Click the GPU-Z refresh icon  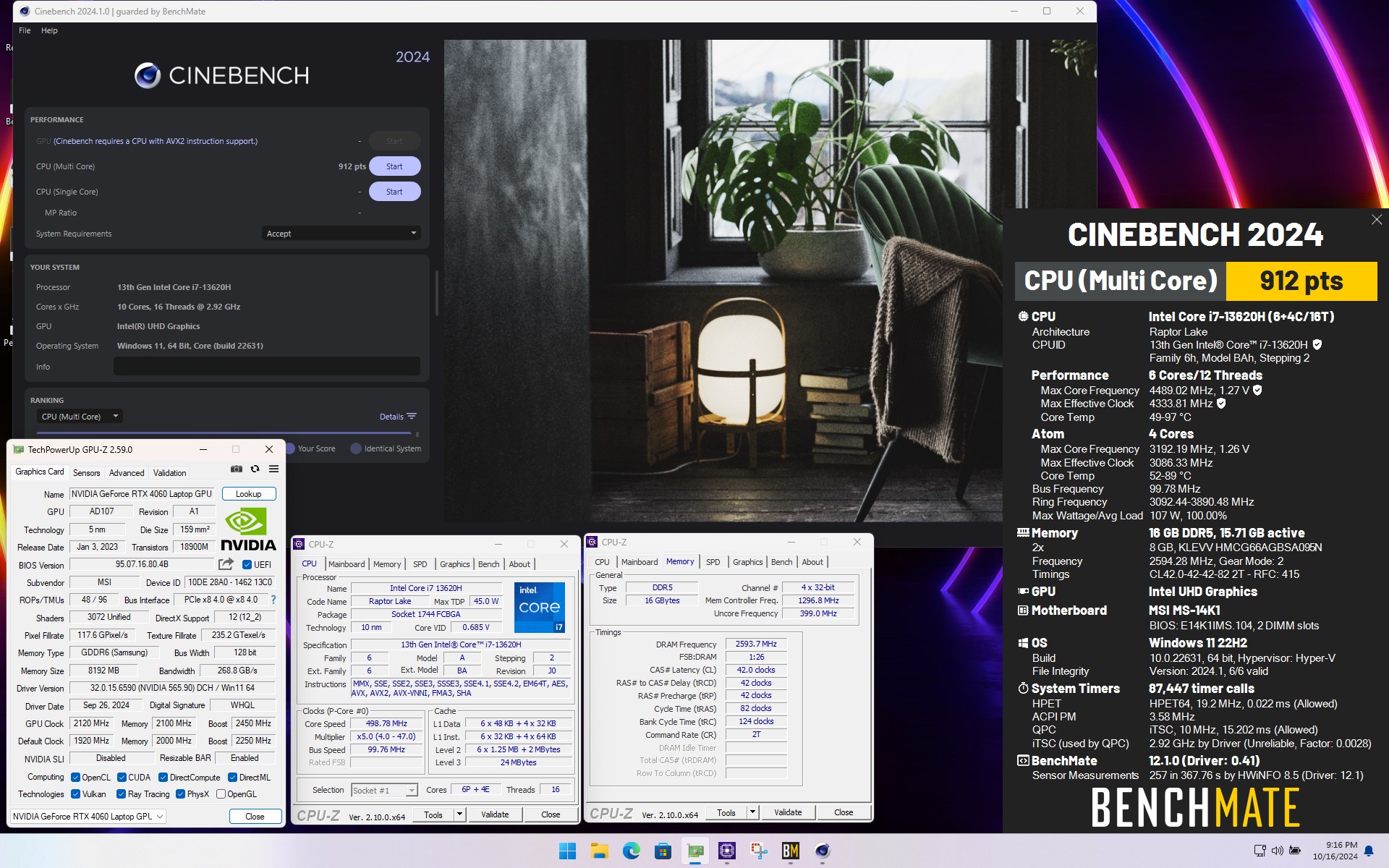click(x=255, y=469)
